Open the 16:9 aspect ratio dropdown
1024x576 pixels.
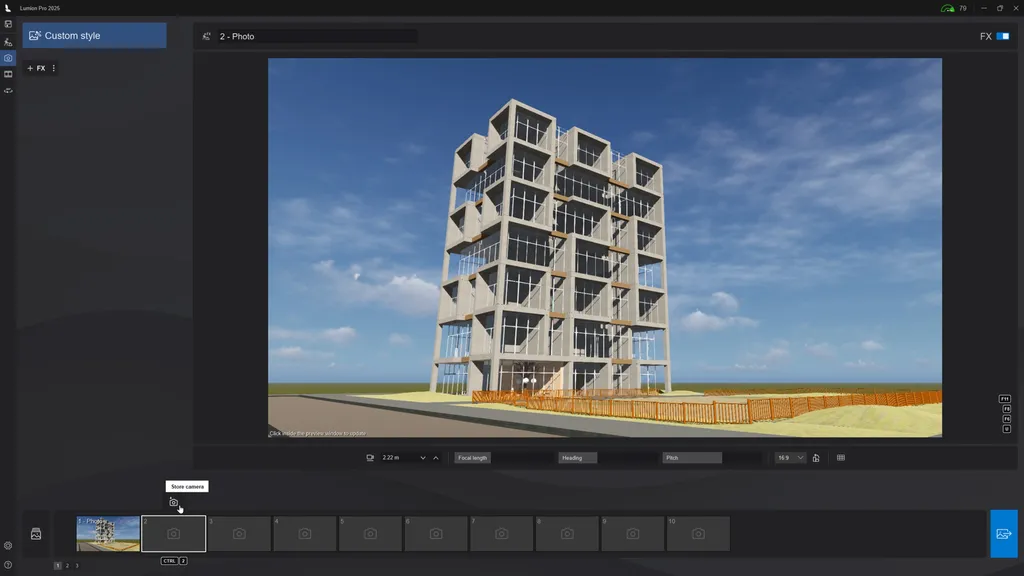click(790, 457)
